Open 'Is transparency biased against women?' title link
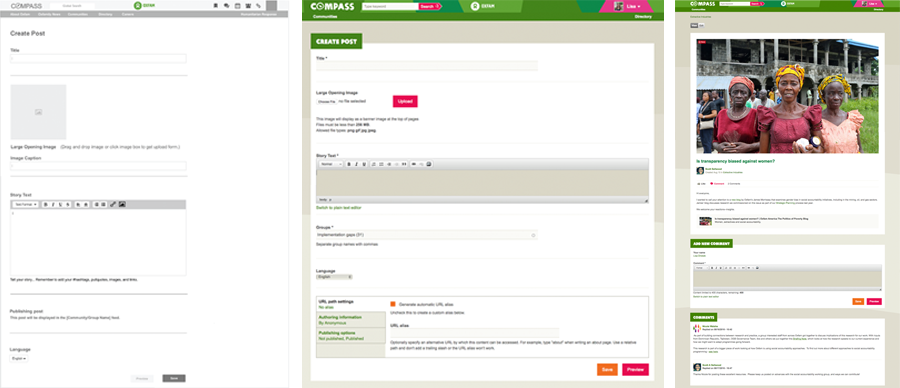This screenshot has height=388, width=900. click(734, 161)
